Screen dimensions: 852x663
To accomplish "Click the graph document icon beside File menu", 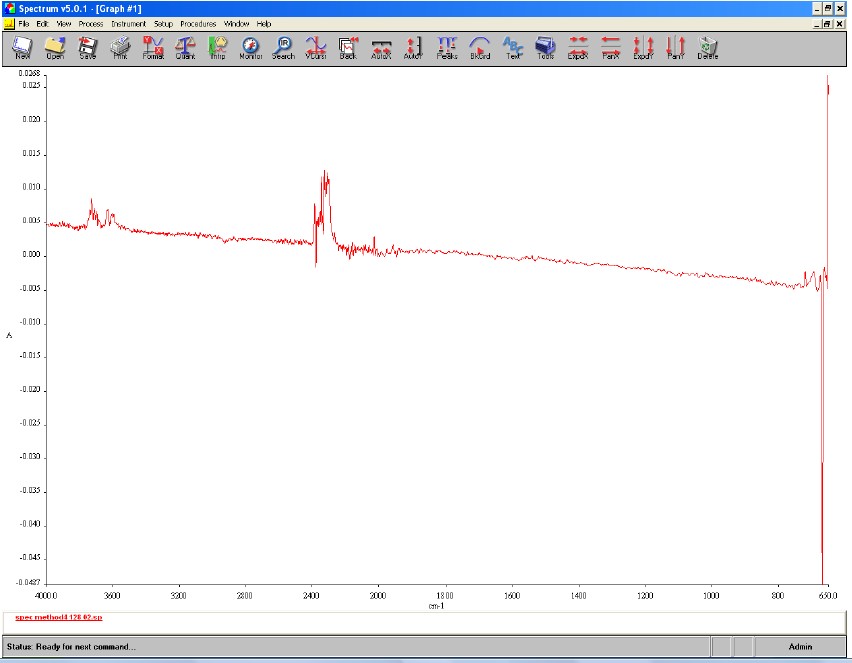I will (9, 24).
